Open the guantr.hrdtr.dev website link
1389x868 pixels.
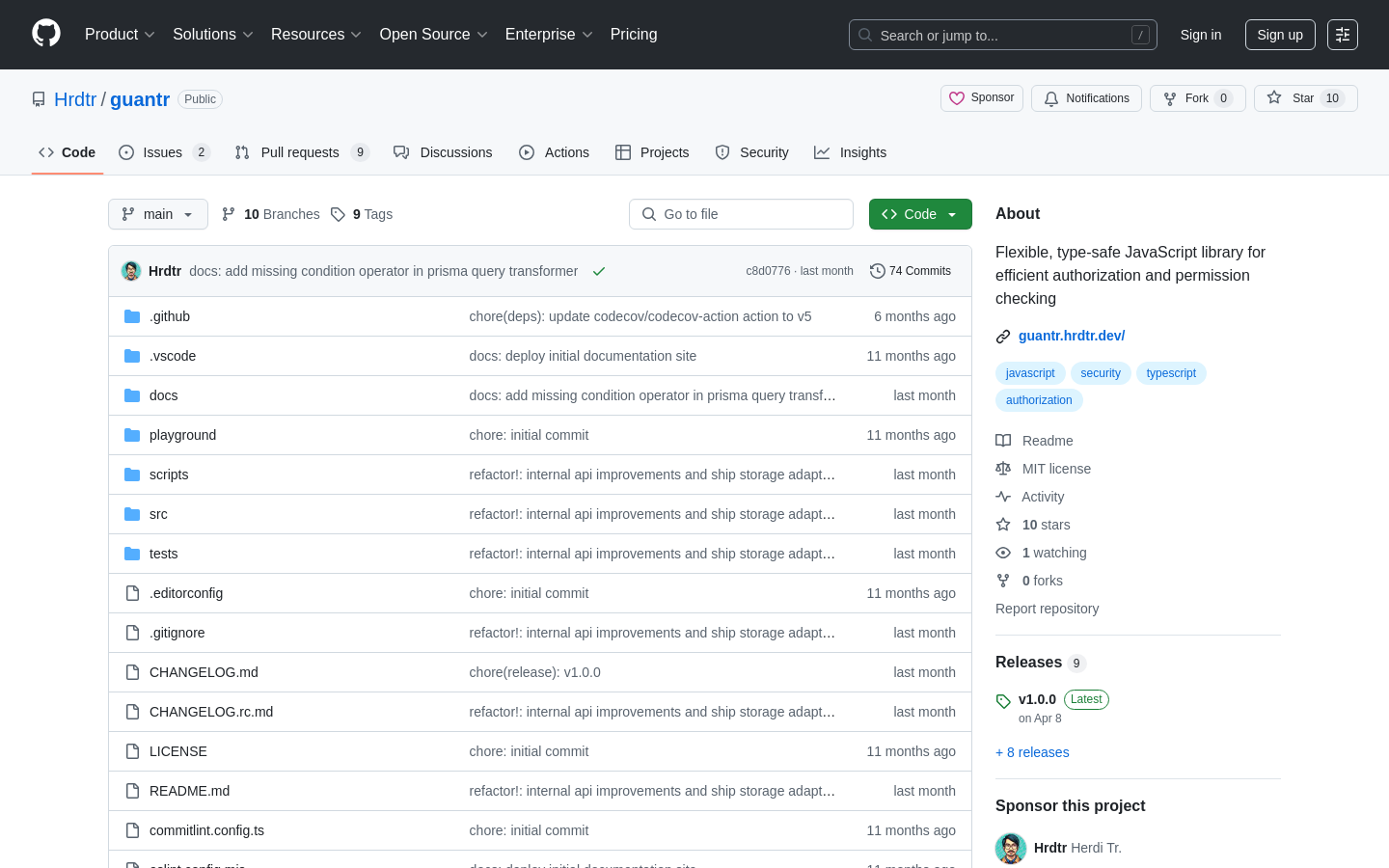pyautogui.click(x=1072, y=336)
